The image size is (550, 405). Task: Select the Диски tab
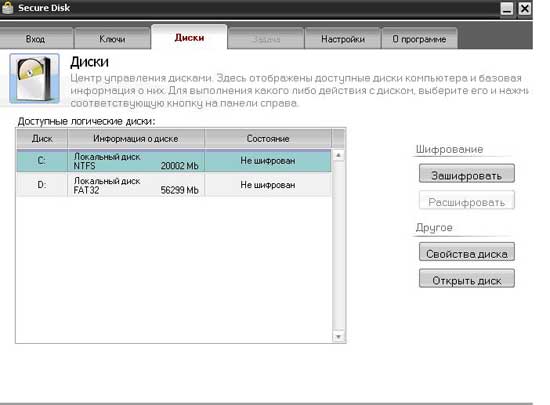tap(189, 37)
